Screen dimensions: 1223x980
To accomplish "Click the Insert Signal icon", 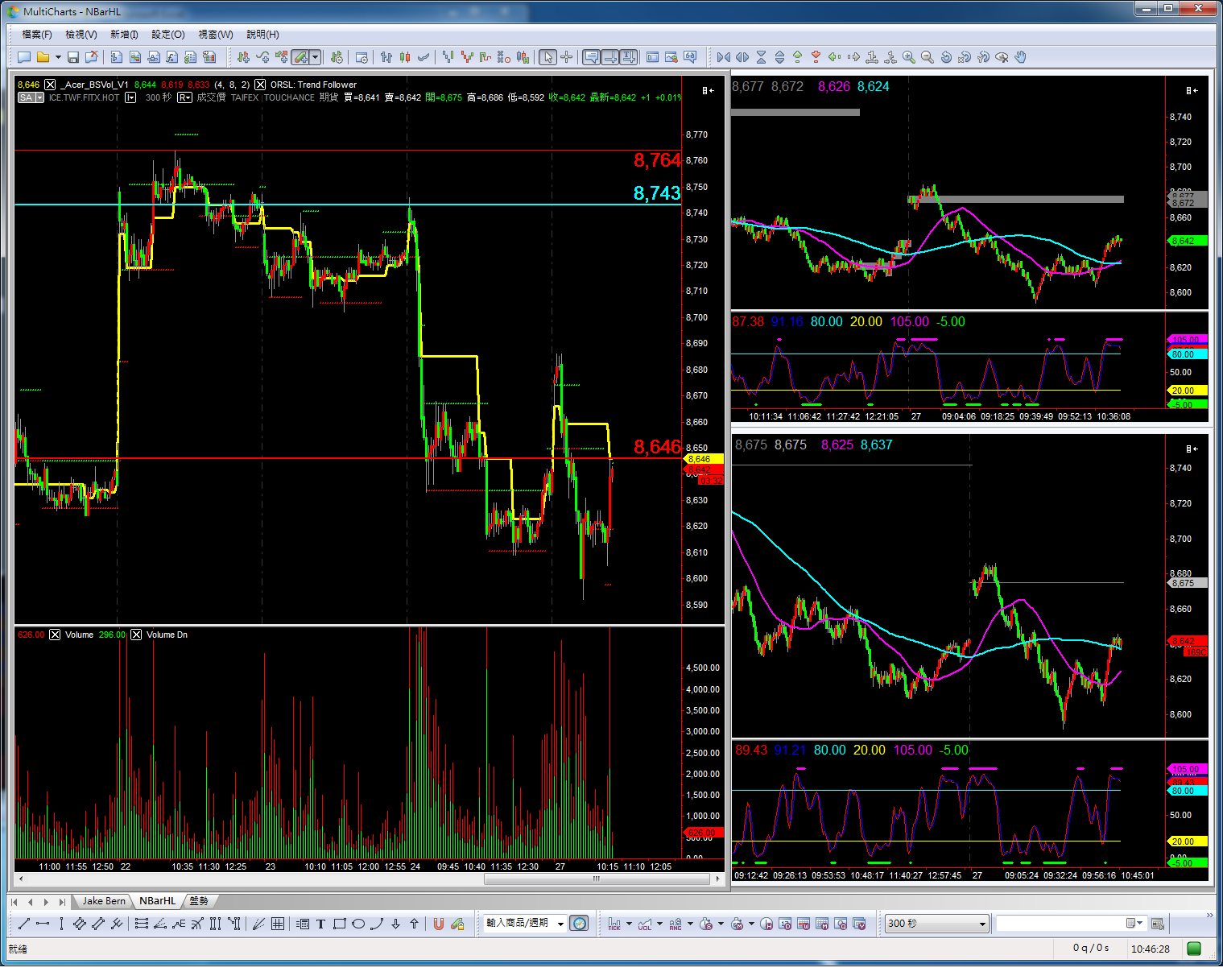I will [x=281, y=57].
